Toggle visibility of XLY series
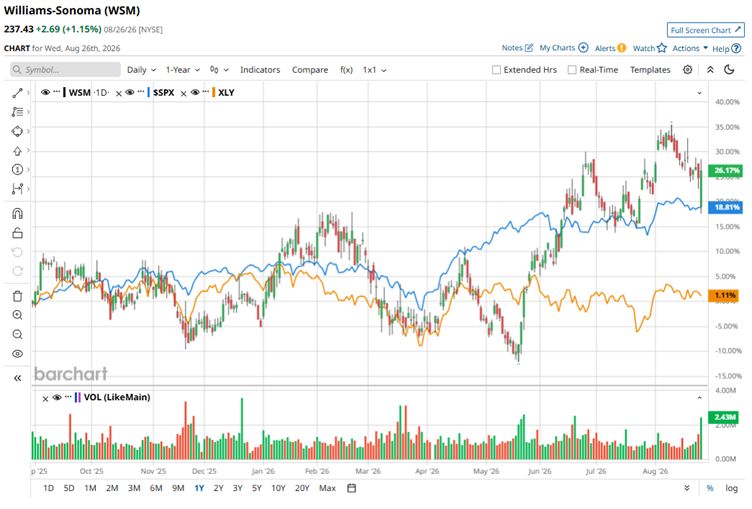The height and width of the screenshot is (509, 752). coord(195,92)
